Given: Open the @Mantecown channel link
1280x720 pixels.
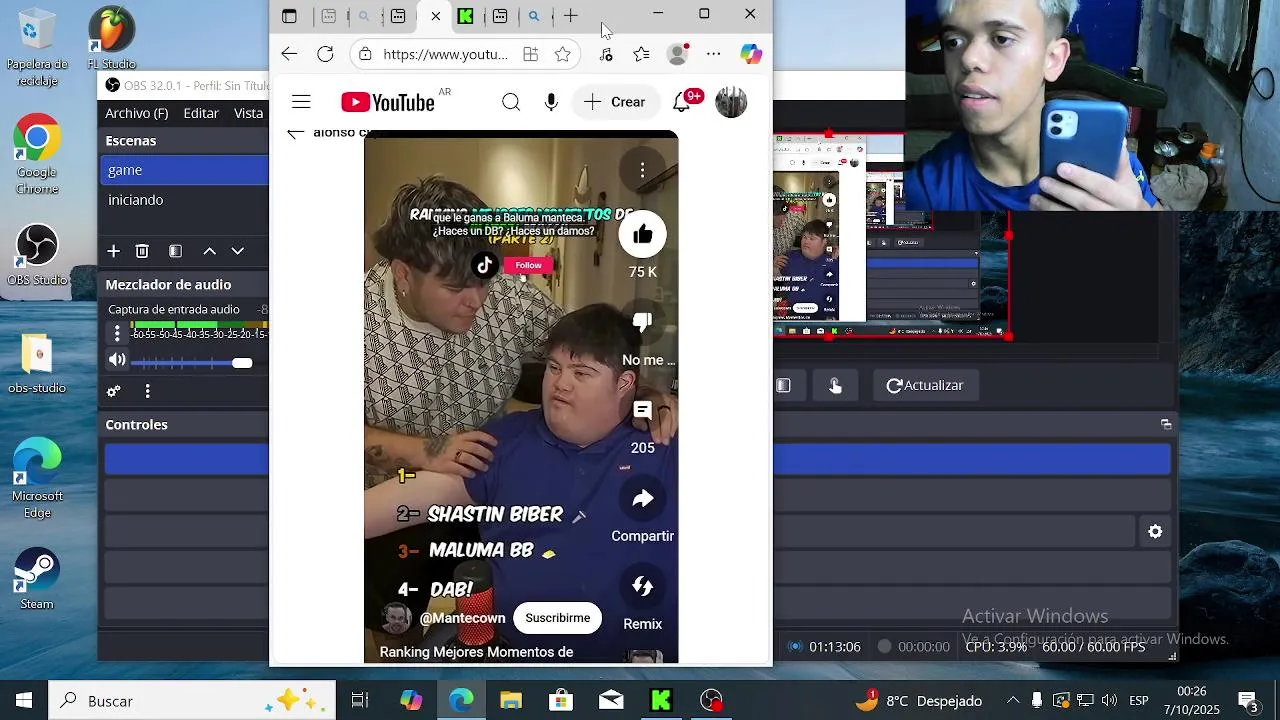Looking at the screenshot, I should [462, 618].
